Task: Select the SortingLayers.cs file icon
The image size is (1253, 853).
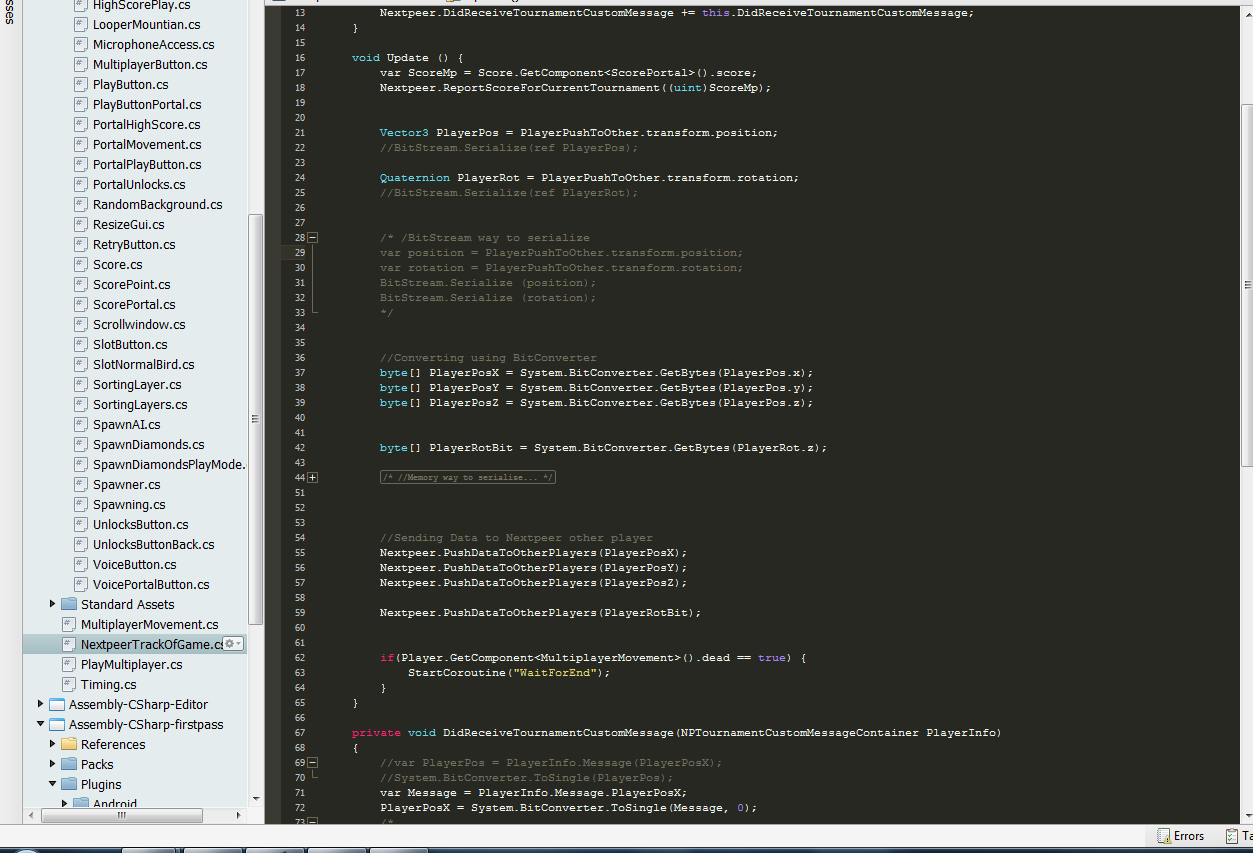Action: 81,405
